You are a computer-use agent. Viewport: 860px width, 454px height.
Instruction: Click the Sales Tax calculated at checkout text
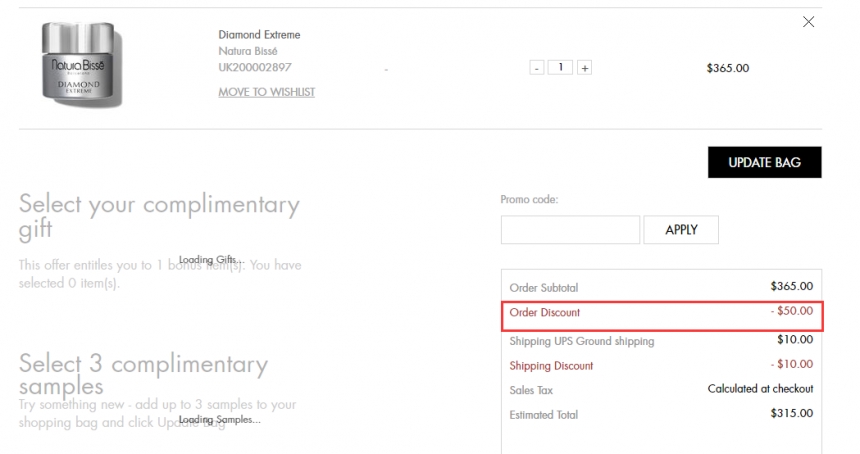(x=760, y=389)
